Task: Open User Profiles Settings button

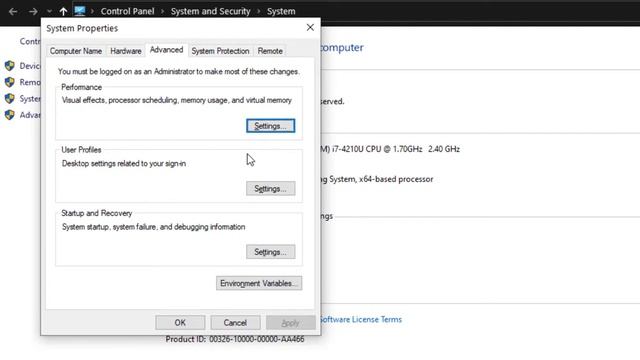Action: click(x=271, y=189)
